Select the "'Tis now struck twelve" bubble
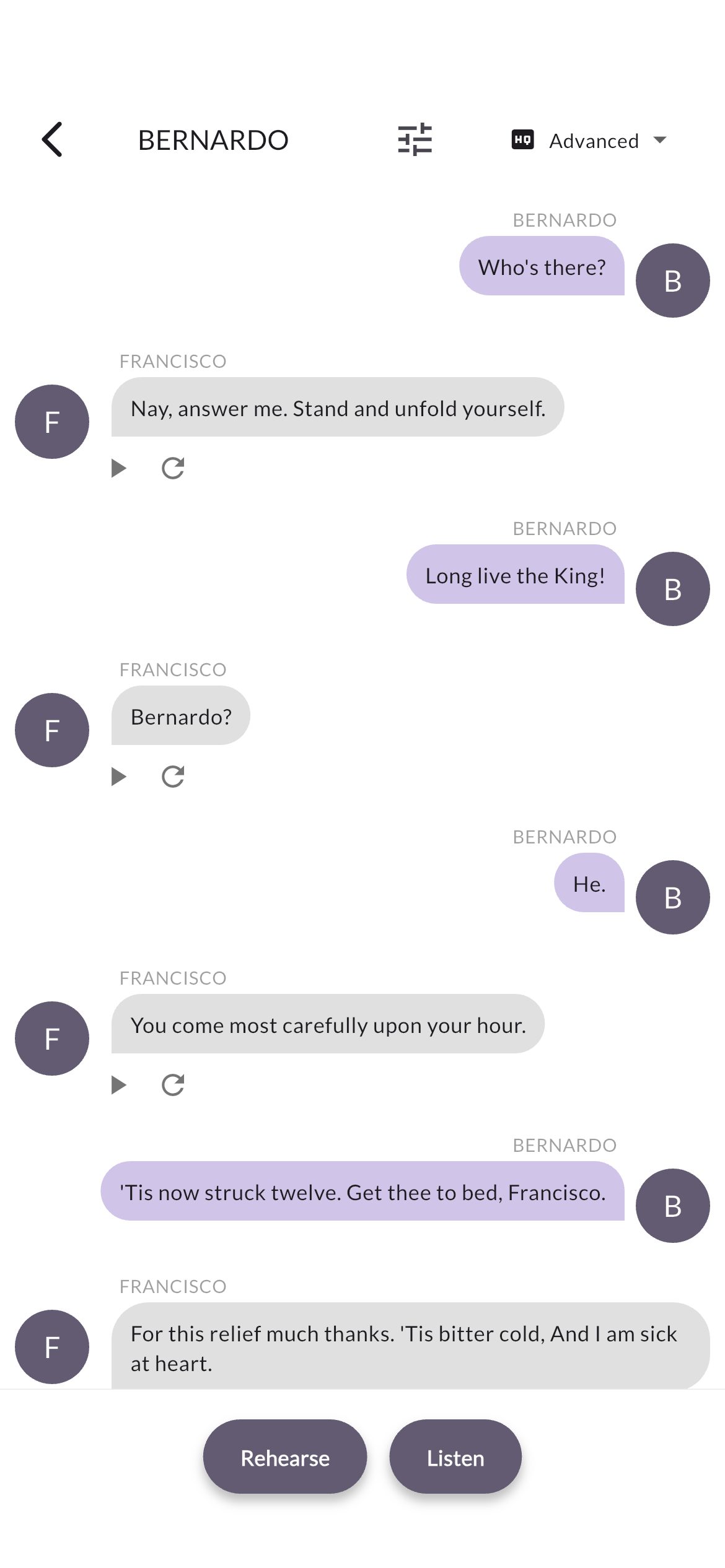 (x=362, y=1191)
